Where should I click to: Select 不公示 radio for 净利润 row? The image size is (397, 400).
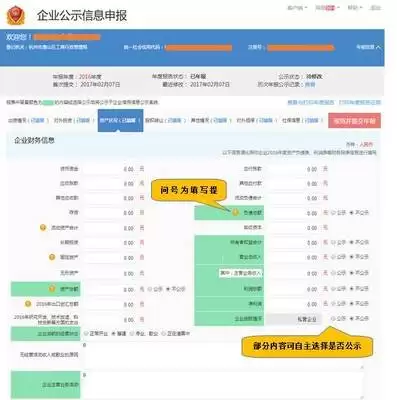(x=351, y=304)
